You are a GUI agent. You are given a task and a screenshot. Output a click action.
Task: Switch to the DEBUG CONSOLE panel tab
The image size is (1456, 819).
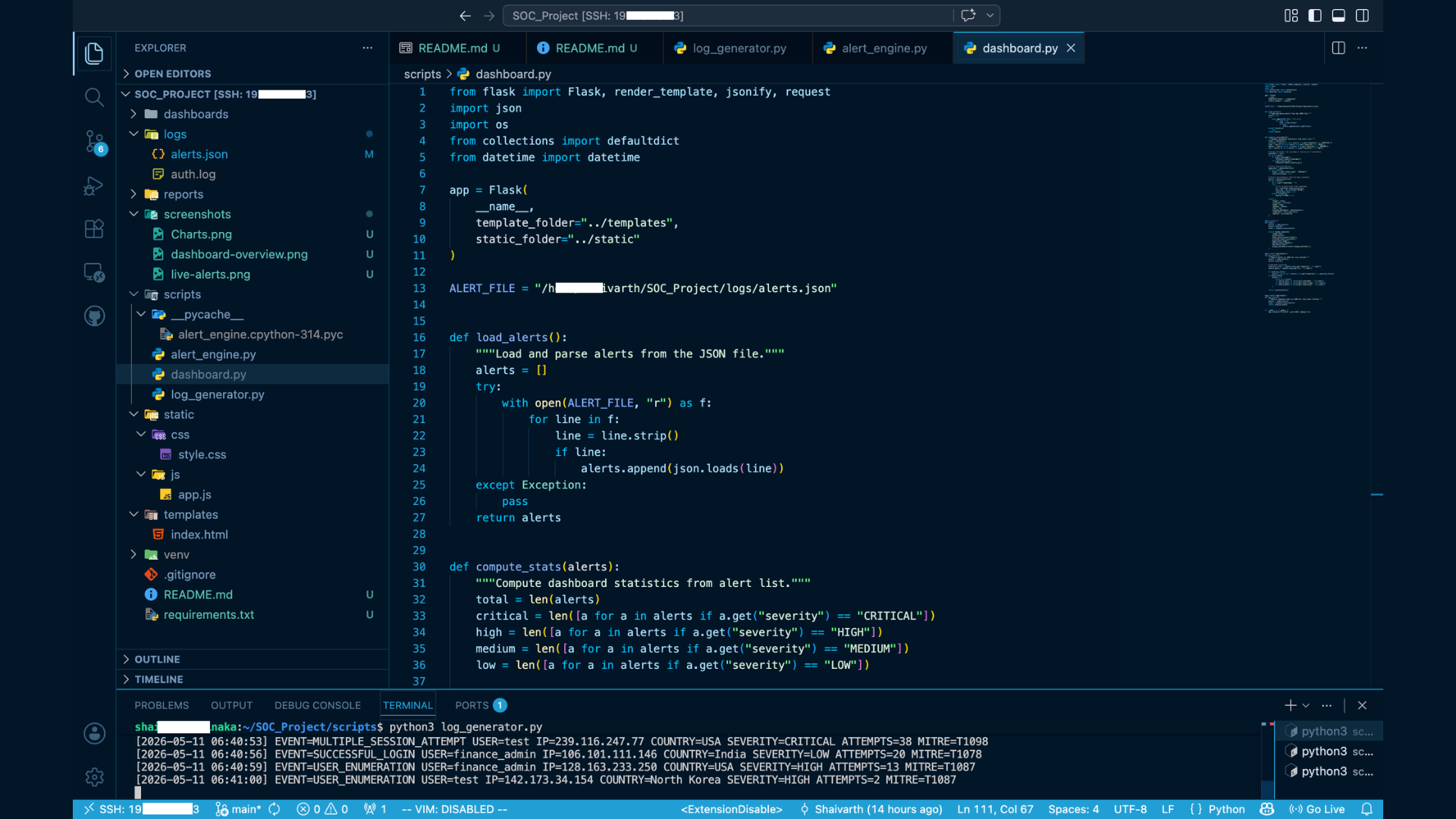point(318,705)
